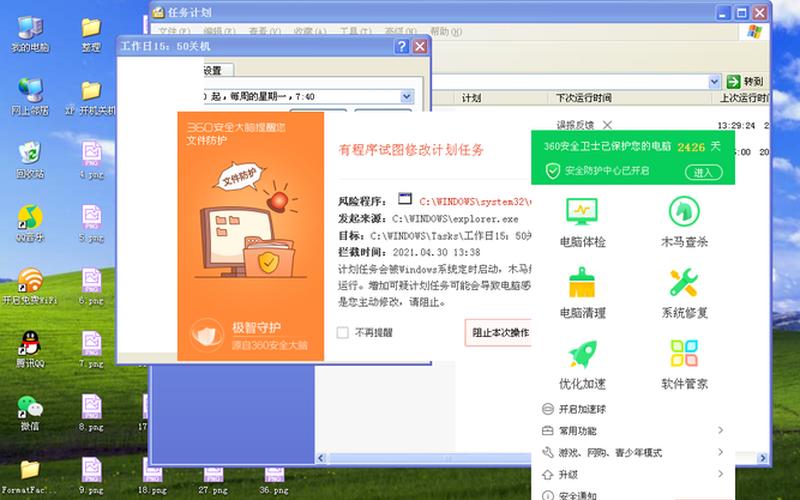Select 9.png file on desktop
The image size is (800, 500).
click(x=91, y=476)
